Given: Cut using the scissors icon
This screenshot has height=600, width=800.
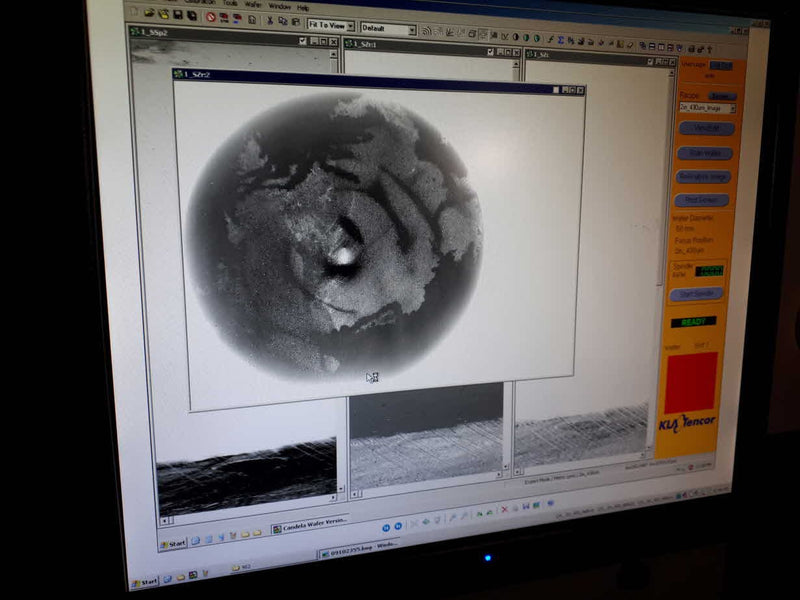Looking at the screenshot, I should pos(270,20).
